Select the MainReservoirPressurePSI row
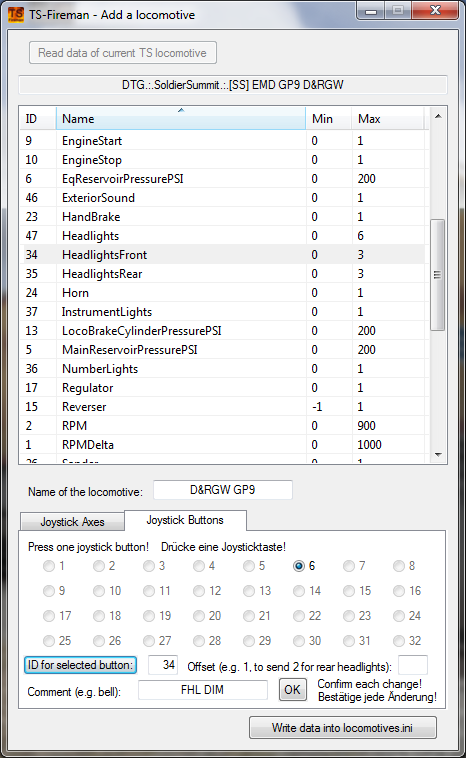This screenshot has width=466, height=758. 224,350
